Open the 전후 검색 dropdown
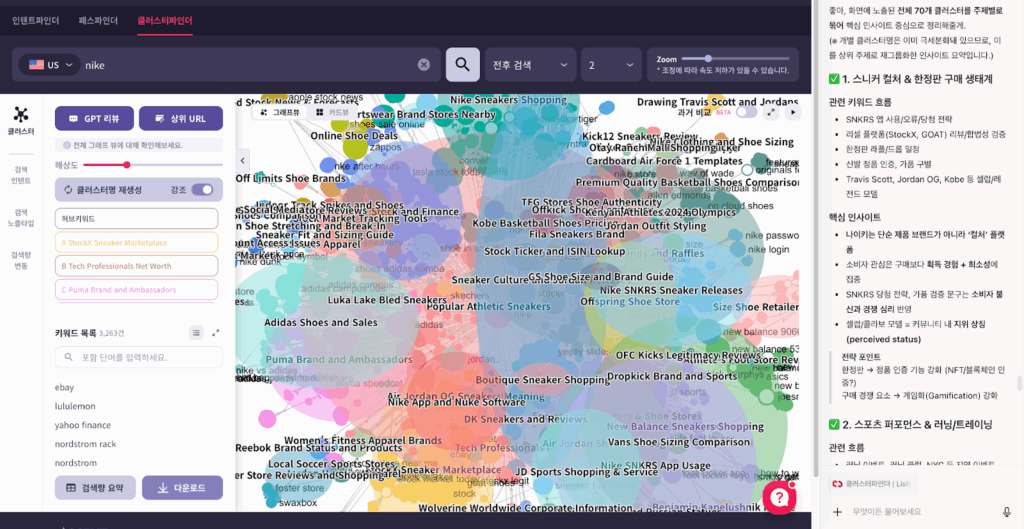 pyautogui.click(x=529, y=65)
